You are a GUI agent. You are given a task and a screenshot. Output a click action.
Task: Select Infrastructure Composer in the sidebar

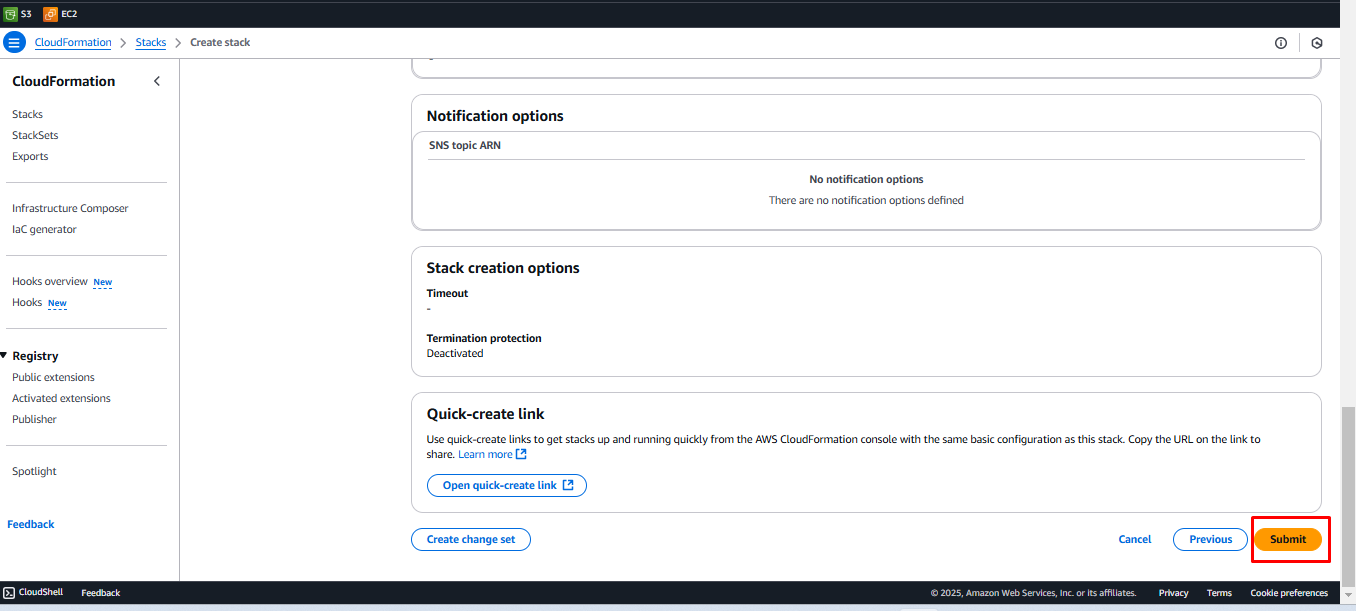(x=70, y=209)
